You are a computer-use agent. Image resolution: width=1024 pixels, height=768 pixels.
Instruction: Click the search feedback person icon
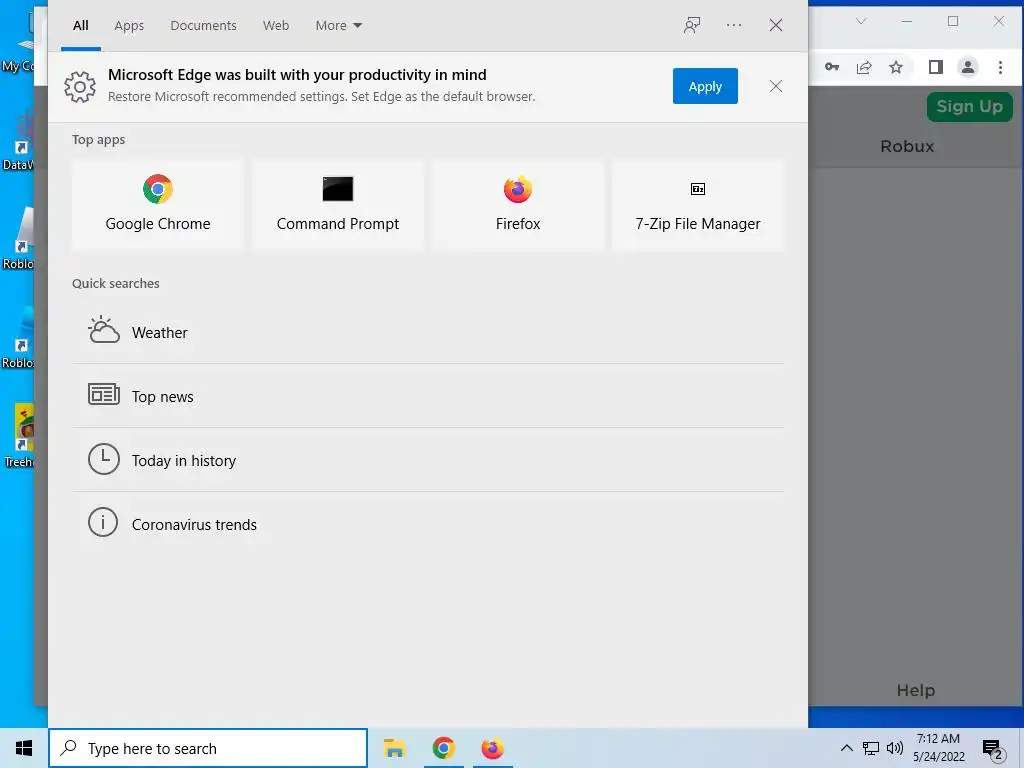pos(692,25)
